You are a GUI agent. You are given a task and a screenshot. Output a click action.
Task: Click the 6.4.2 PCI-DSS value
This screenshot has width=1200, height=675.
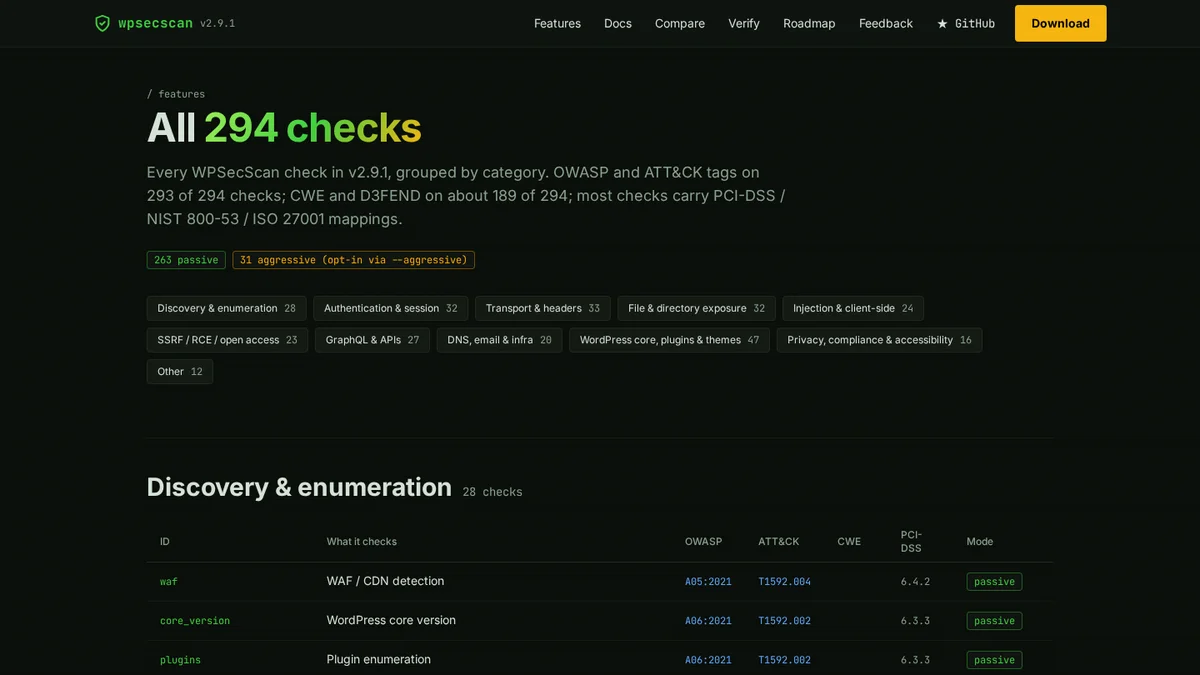click(915, 581)
